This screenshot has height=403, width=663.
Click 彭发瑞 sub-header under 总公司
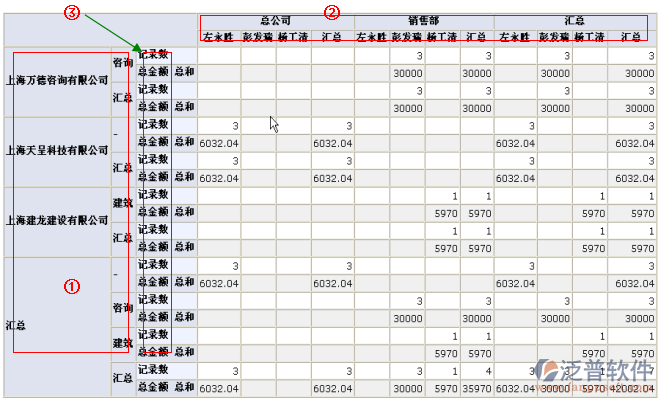258,37
